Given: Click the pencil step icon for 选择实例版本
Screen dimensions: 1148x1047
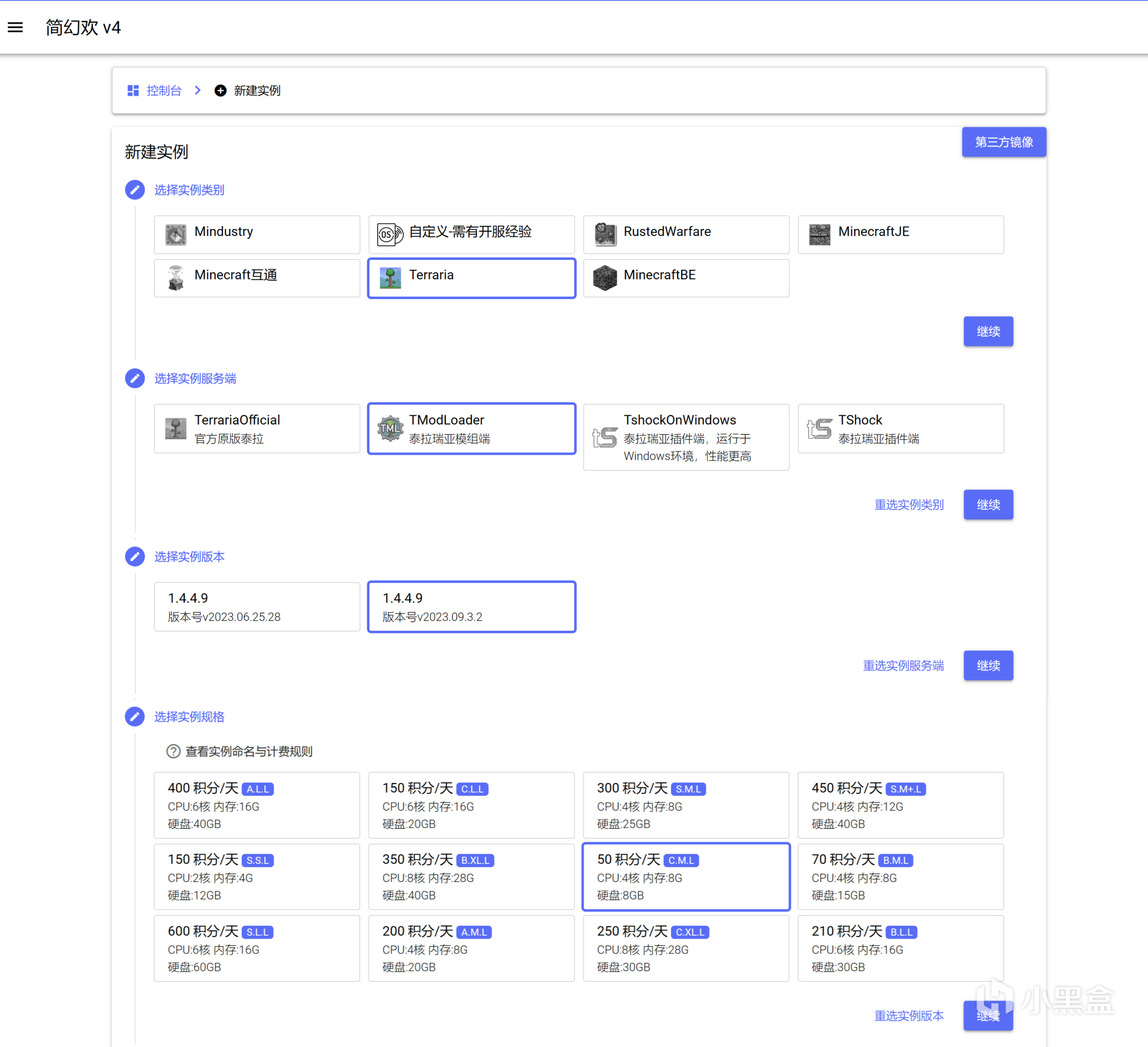Looking at the screenshot, I should point(135,556).
